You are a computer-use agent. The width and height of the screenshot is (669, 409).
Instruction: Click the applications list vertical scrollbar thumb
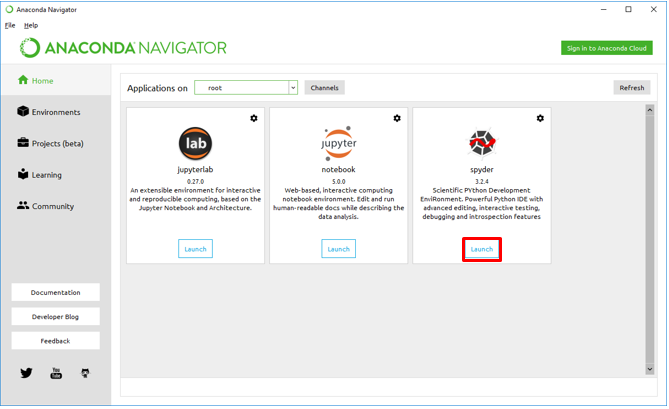point(650,239)
